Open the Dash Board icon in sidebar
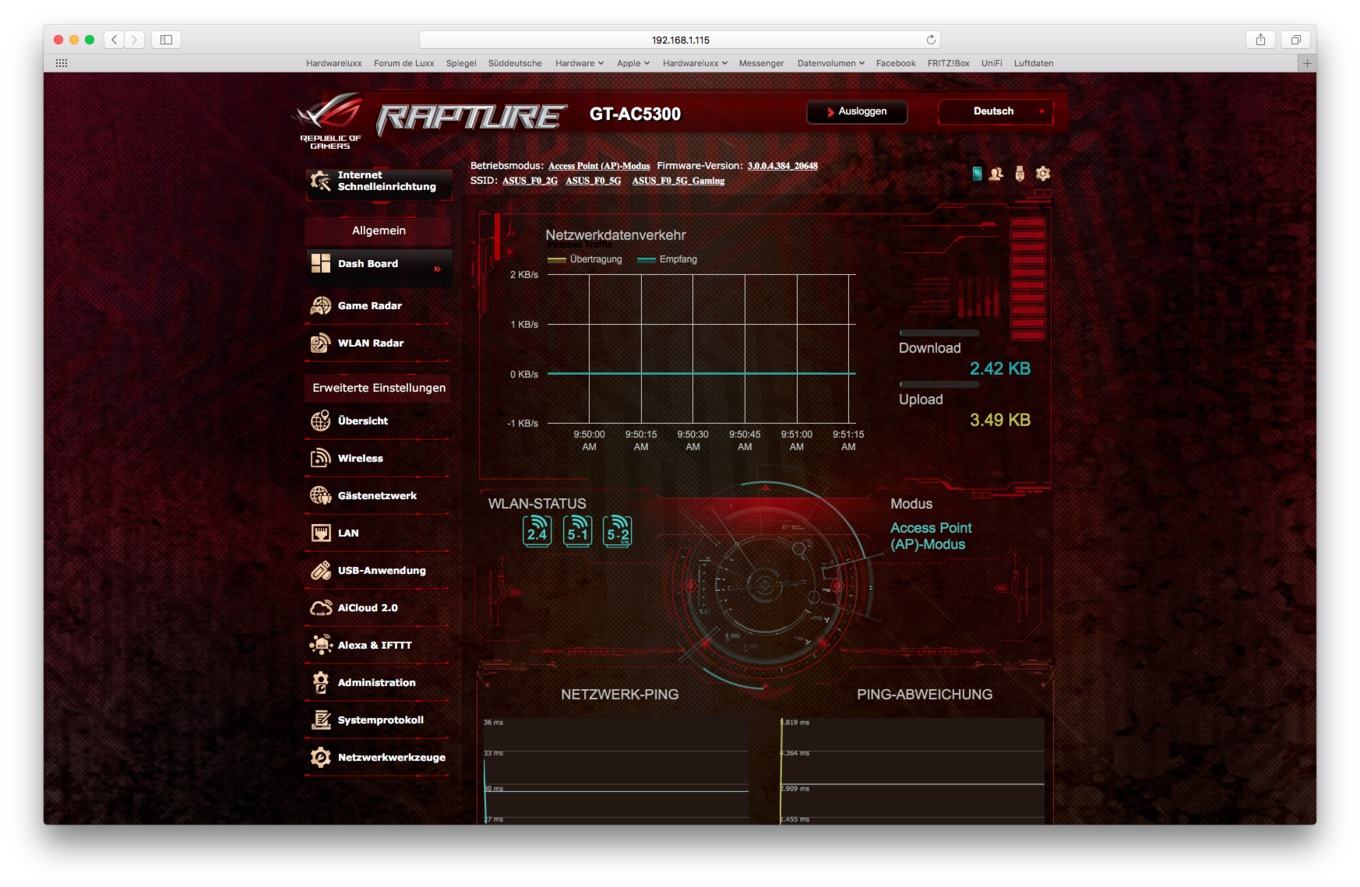 tap(320, 263)
